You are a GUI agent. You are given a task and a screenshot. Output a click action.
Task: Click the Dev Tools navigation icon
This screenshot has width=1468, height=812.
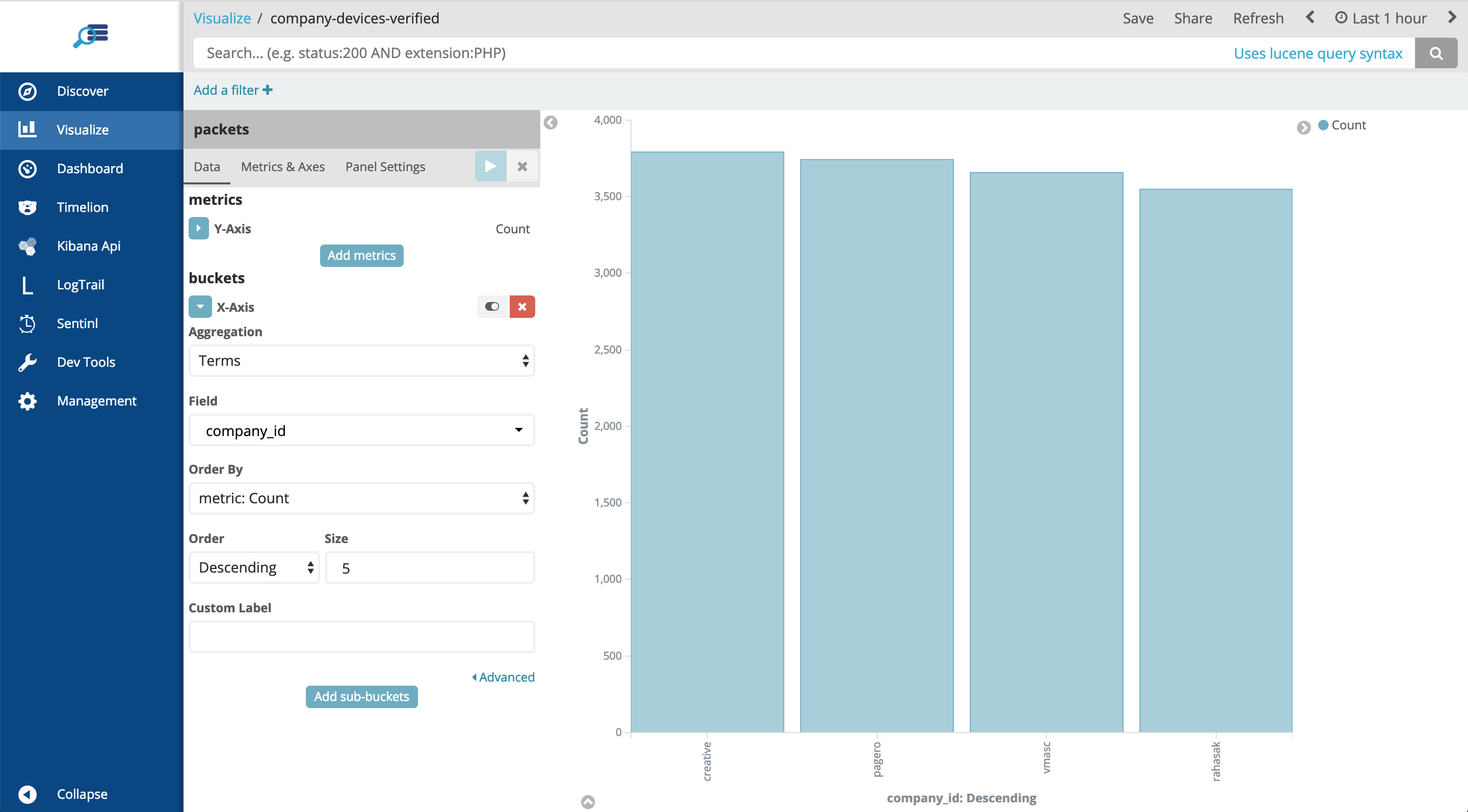point(27,362)
